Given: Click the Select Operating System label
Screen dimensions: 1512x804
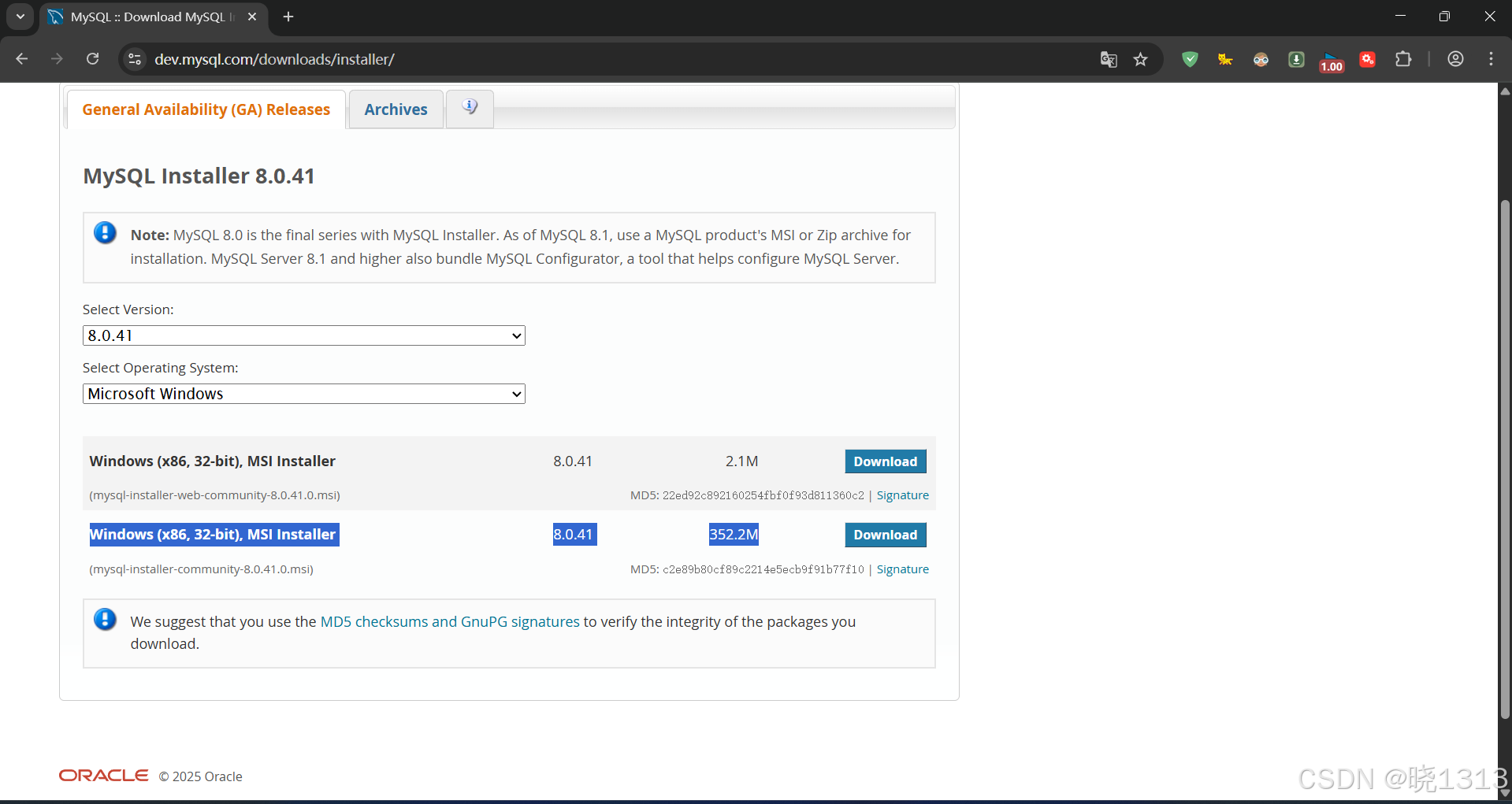Looking at the screenshot, I should 161,368.
